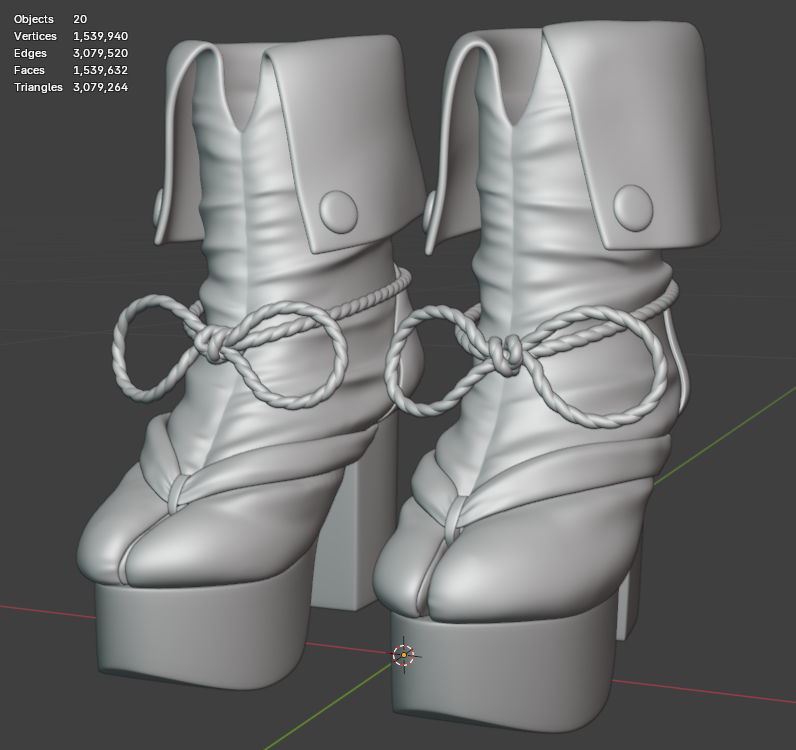Click the 3D cursor at the origin
This screenshot has width=796, height=750.
point(404,655)
